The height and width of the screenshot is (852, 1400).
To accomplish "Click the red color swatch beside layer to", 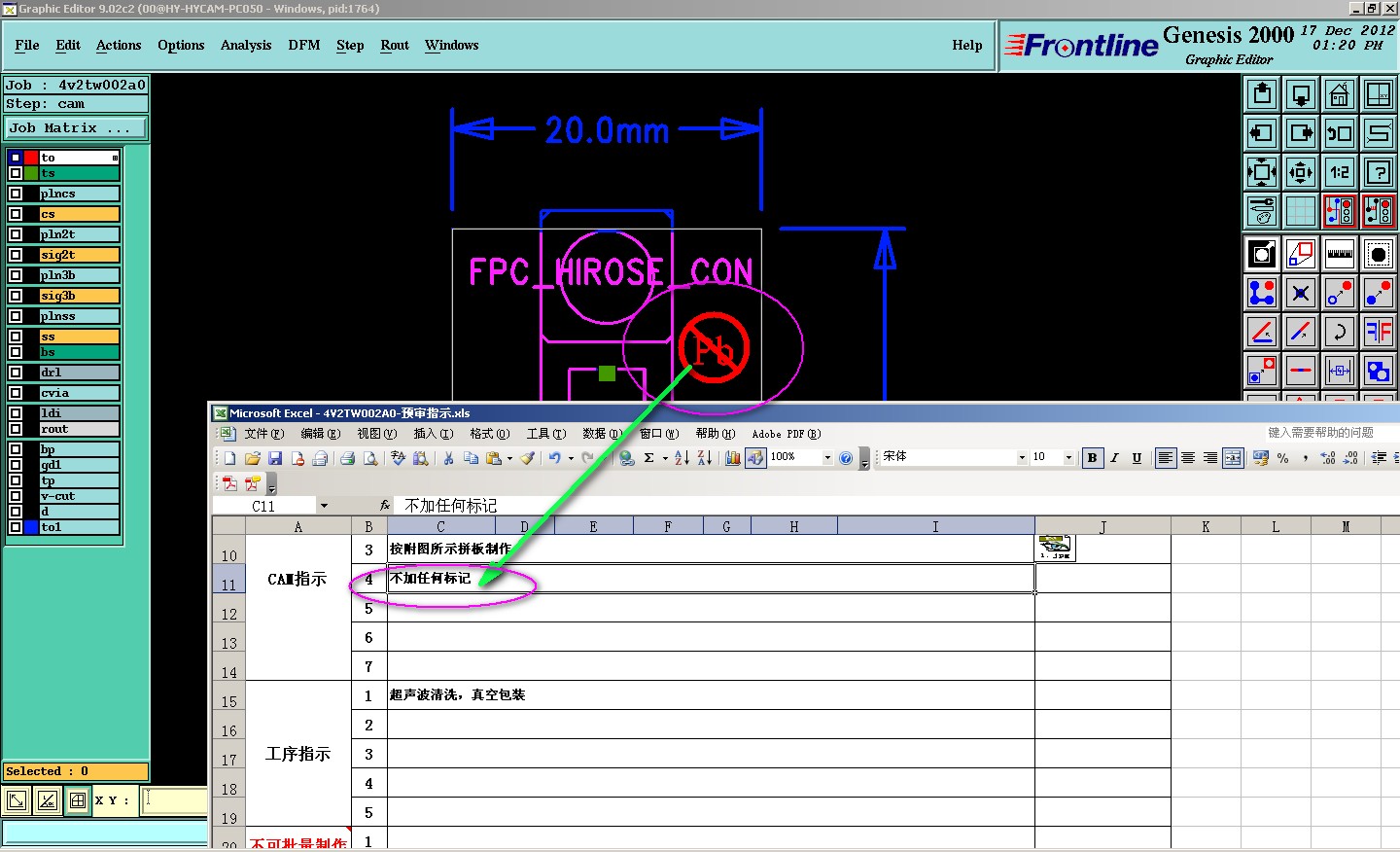I will (31, 158).
